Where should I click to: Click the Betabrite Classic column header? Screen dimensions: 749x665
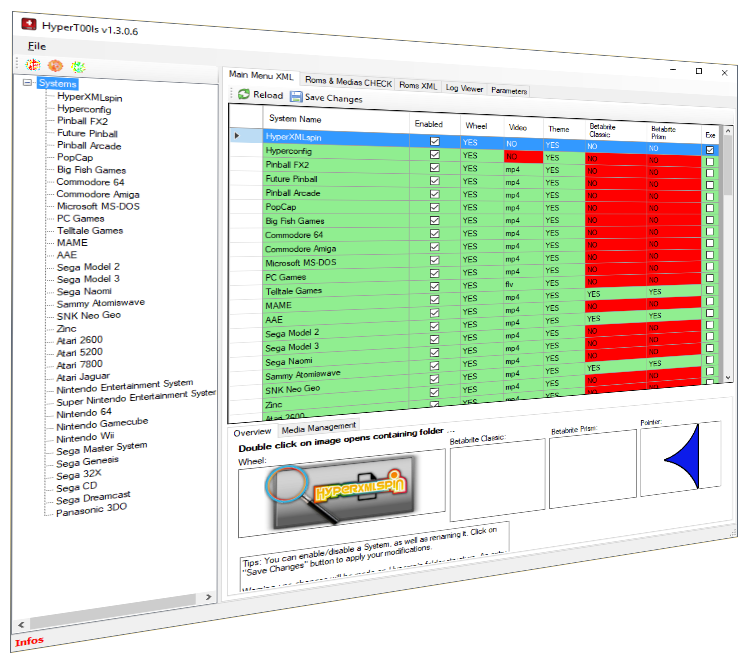616,131
